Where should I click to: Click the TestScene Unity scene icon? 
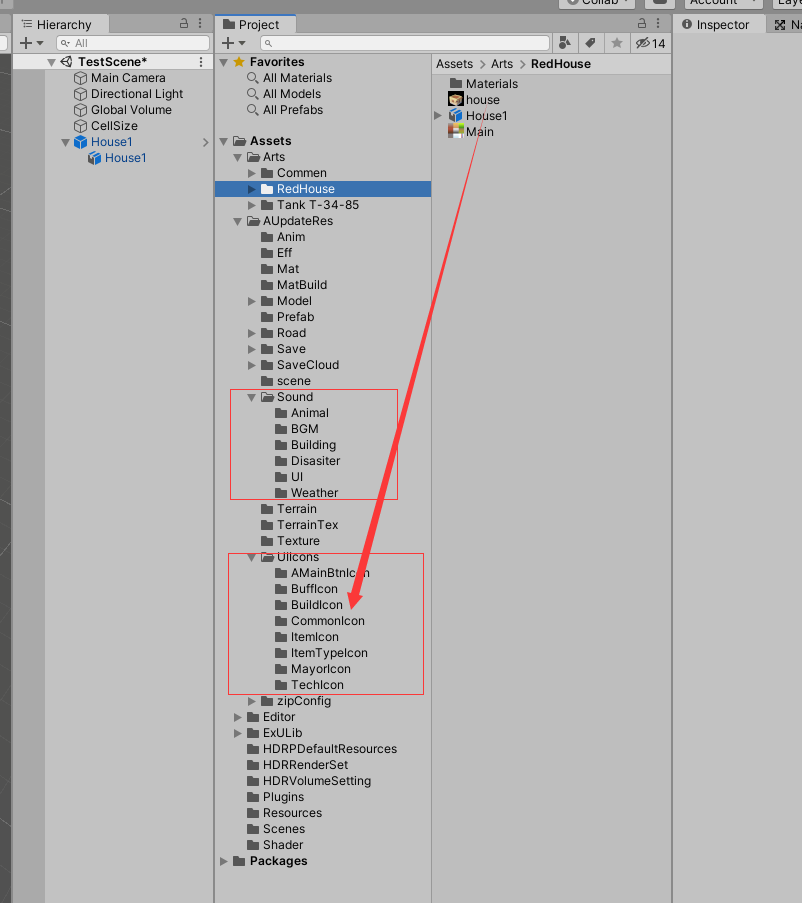coord(67,62)
